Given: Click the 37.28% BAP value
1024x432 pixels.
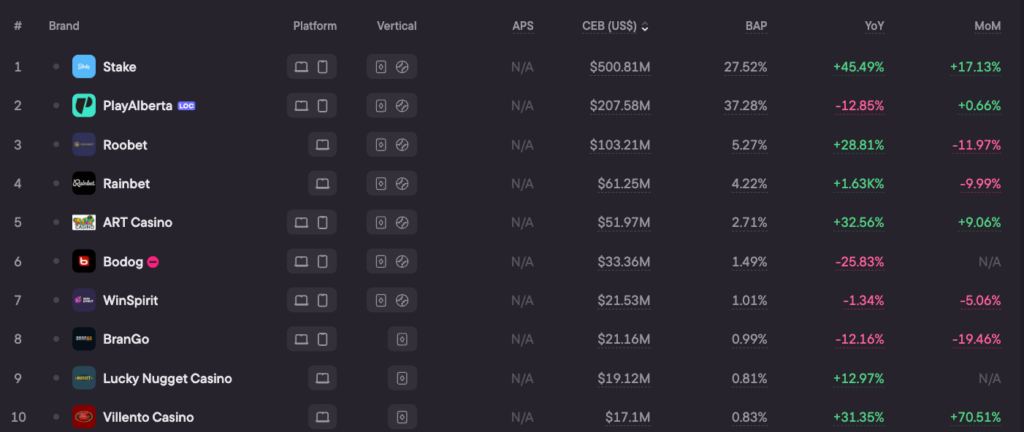Looking at the screenshot, I should tap(745, 106).
